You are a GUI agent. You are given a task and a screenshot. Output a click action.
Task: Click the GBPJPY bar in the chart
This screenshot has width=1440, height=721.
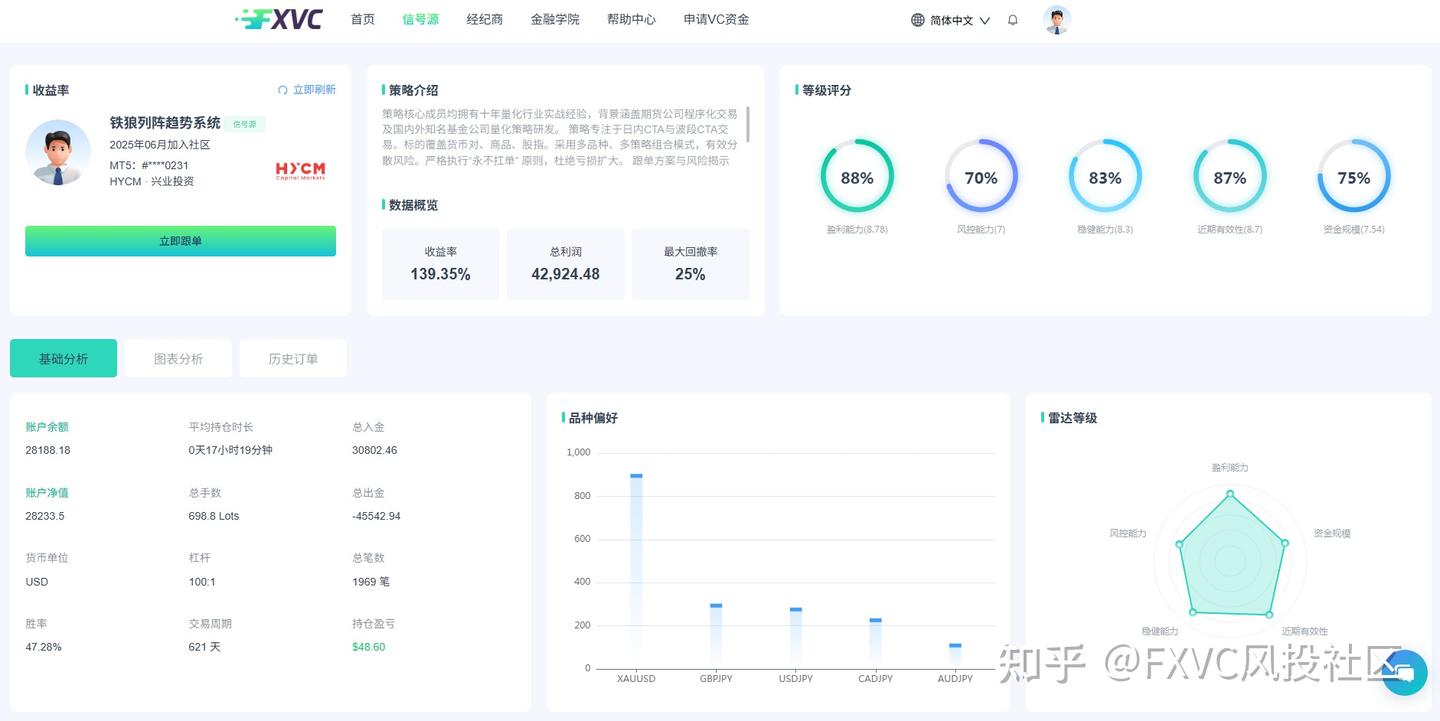coord(716,635)
